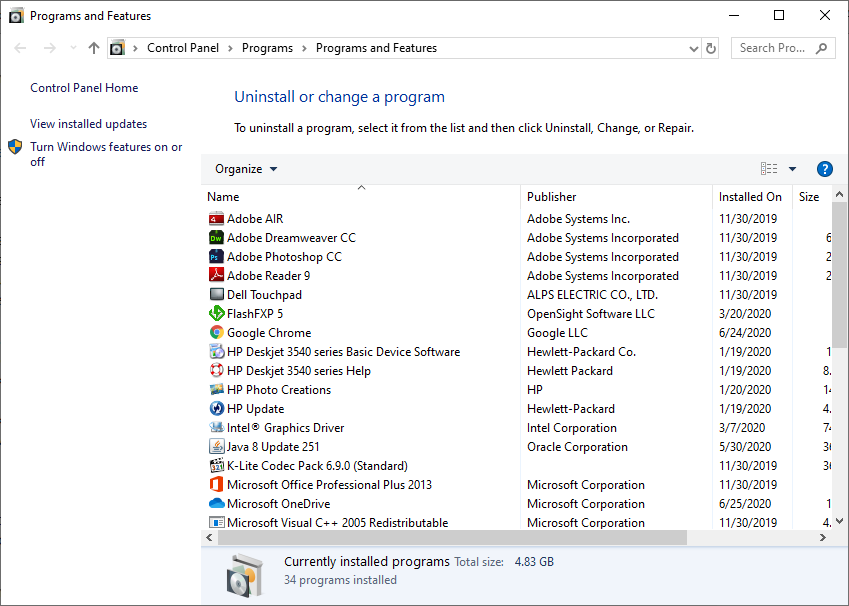Viewport: 849px width, 606px height.
Task: Click the Dell Touchpad icon
Action: 217,295
